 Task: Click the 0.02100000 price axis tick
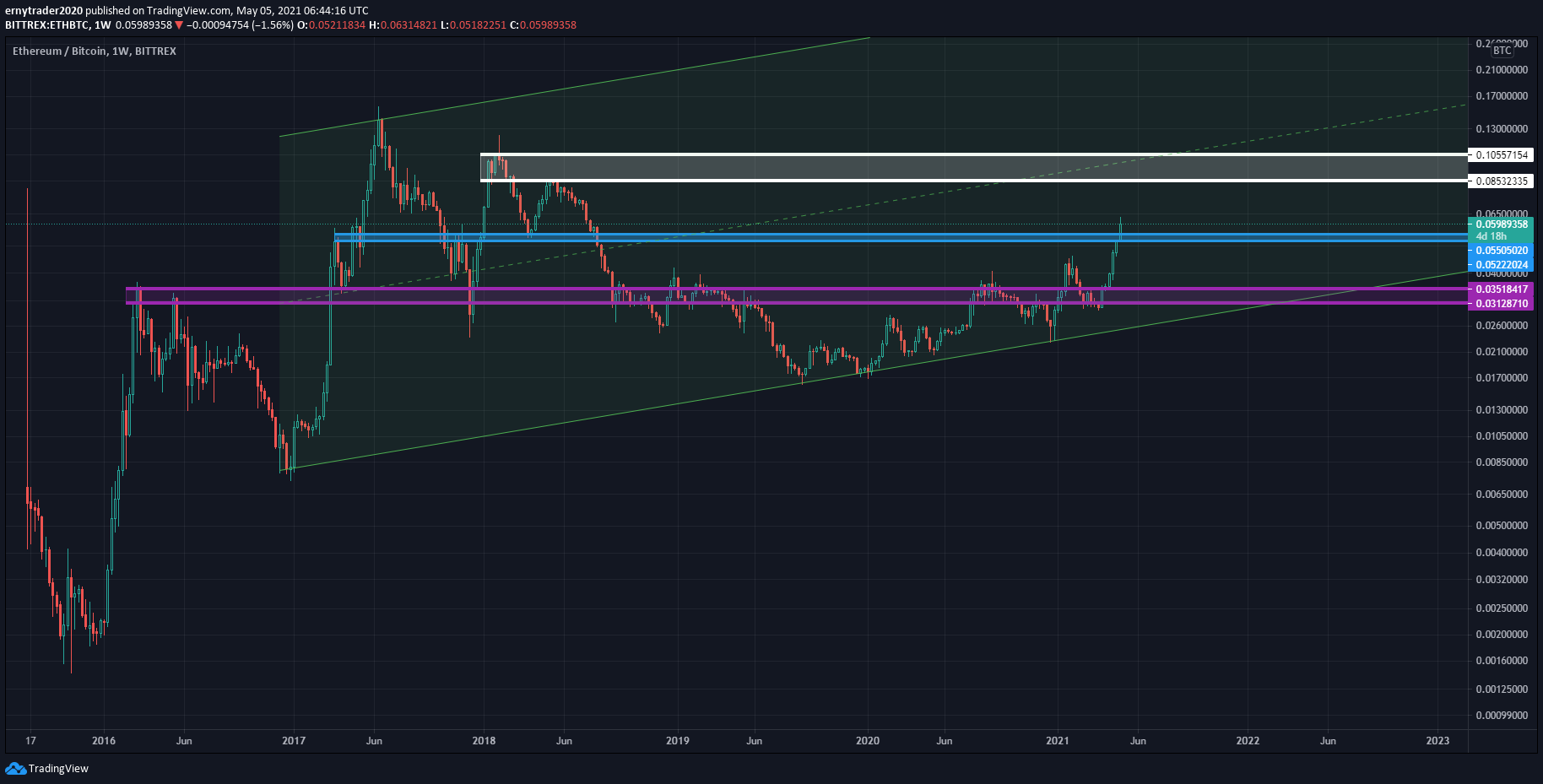coord(1502,352)
